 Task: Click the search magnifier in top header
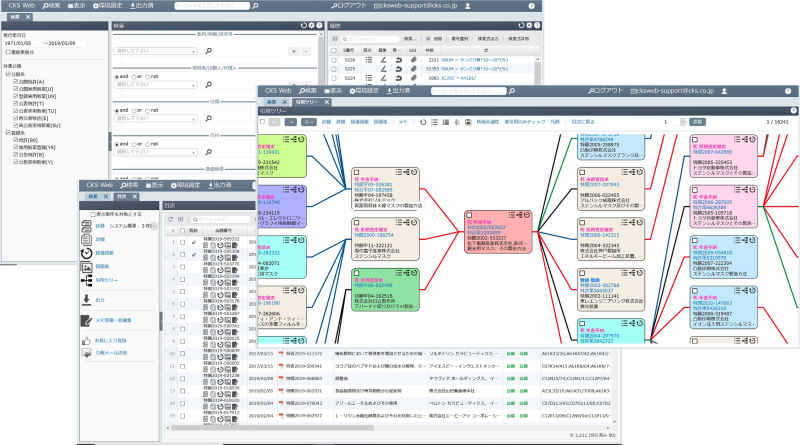255,5
